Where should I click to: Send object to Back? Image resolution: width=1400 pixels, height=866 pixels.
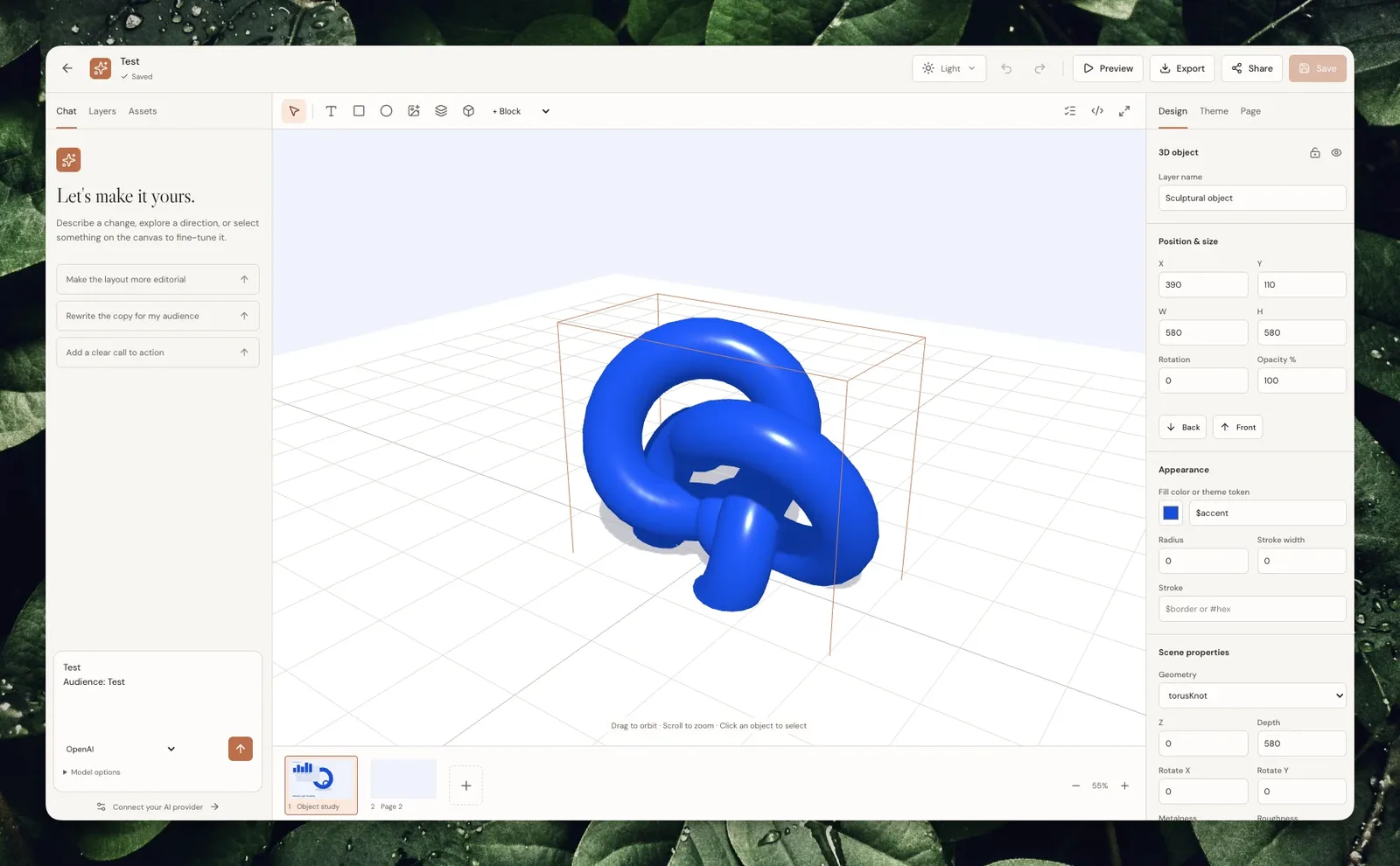1183,427
